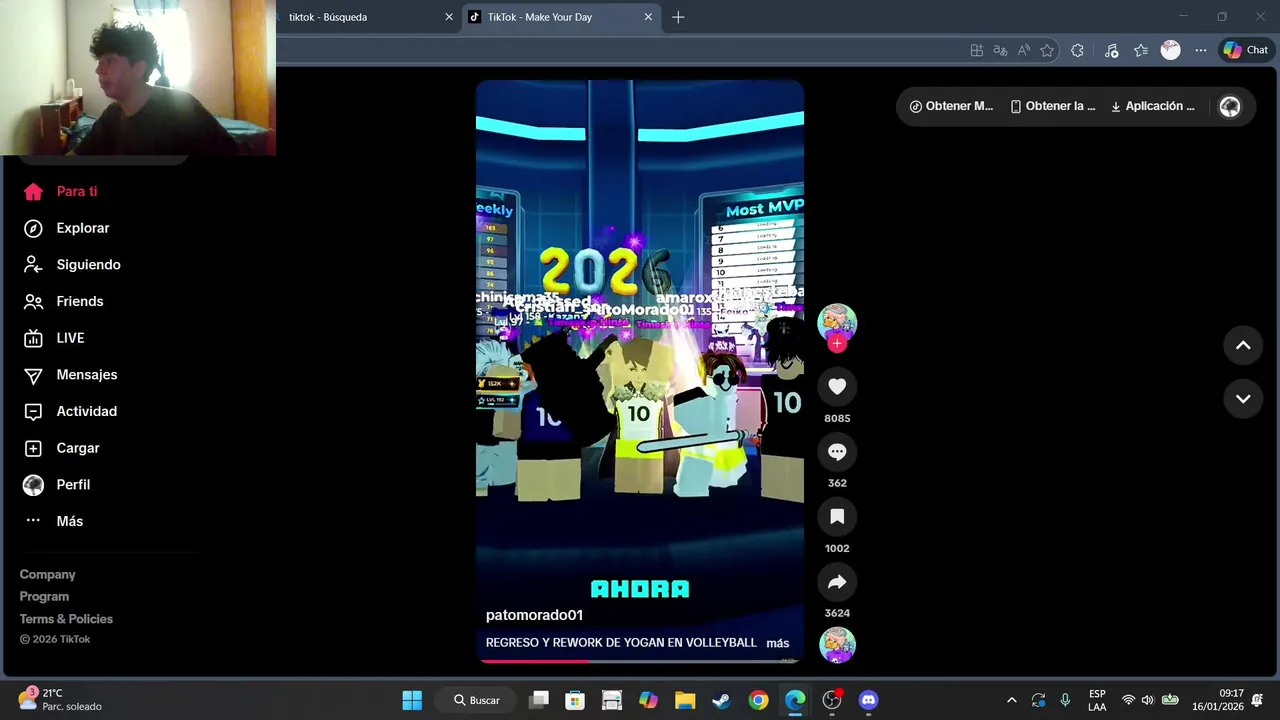Open the address bar apps icon
The width and height of the screenshot is (1280, 720).
tap(977, 50)
